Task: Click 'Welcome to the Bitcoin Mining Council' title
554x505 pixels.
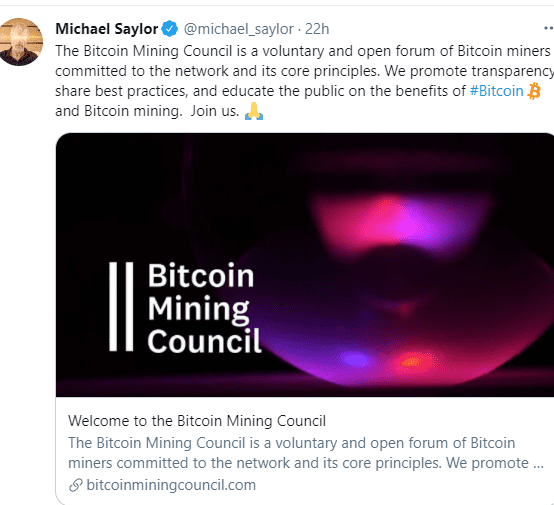Action: (197, 421)
